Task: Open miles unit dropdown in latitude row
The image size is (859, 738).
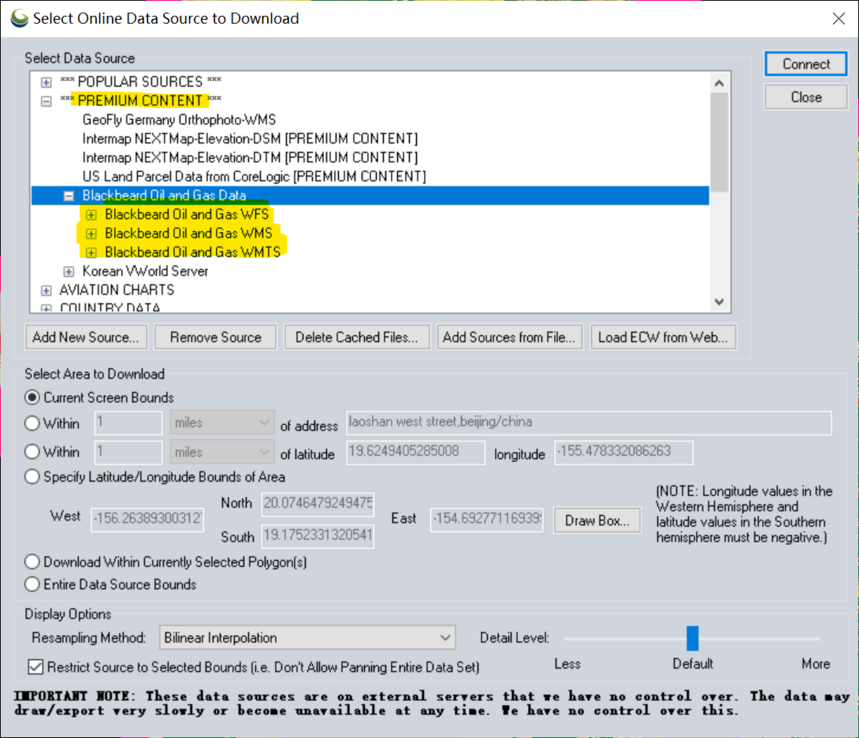Action: pyautogui.click(x=222, y=452)
